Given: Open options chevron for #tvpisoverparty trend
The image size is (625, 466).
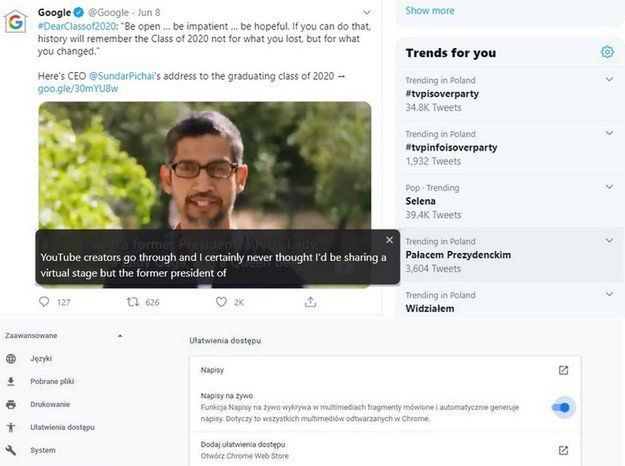Looking at the screenshot, I should click(x=610, y=80).
